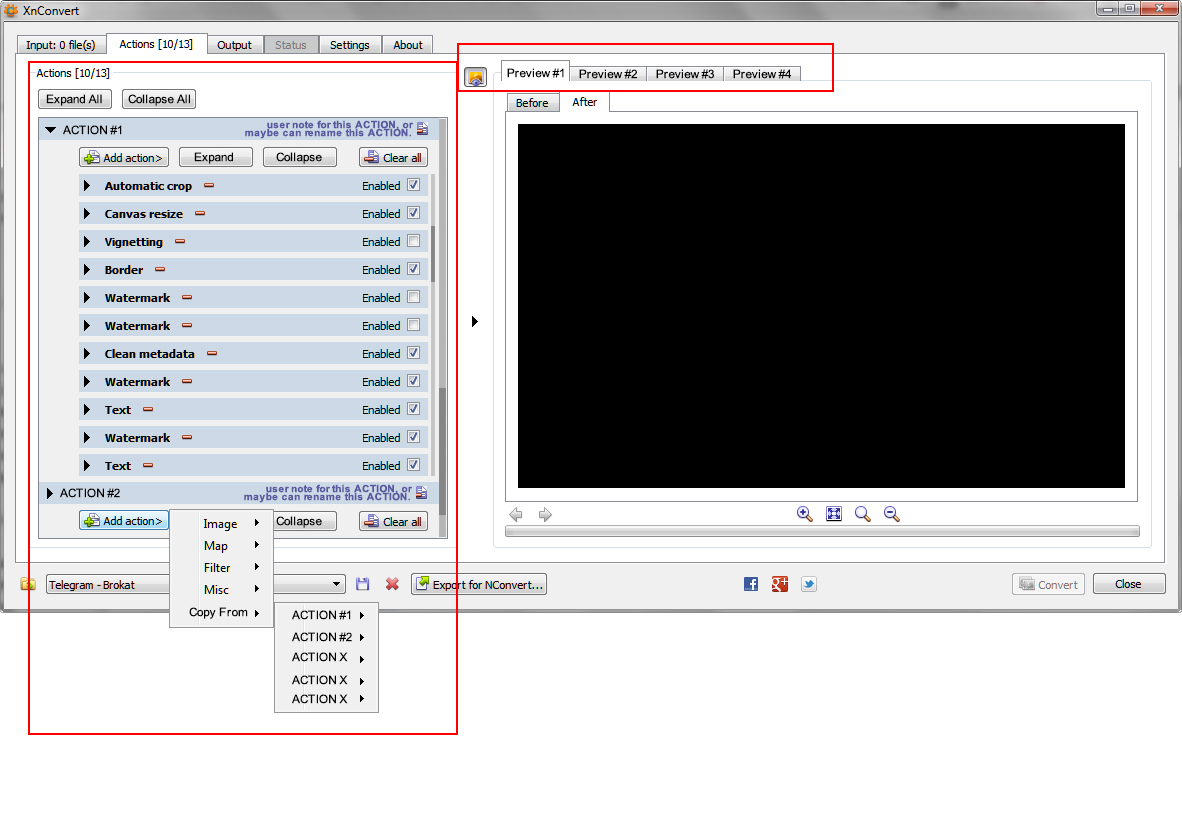Click the fit-to-window preview icon
1182x821 pixels.
click(834, 514)
